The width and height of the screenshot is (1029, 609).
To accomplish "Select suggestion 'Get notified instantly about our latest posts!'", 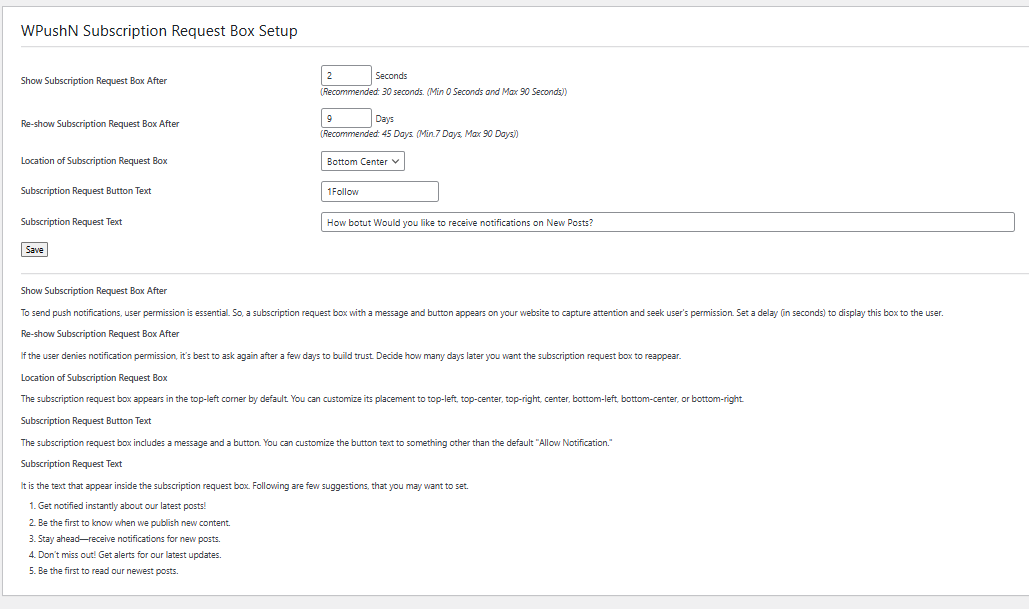I will 122,506.
